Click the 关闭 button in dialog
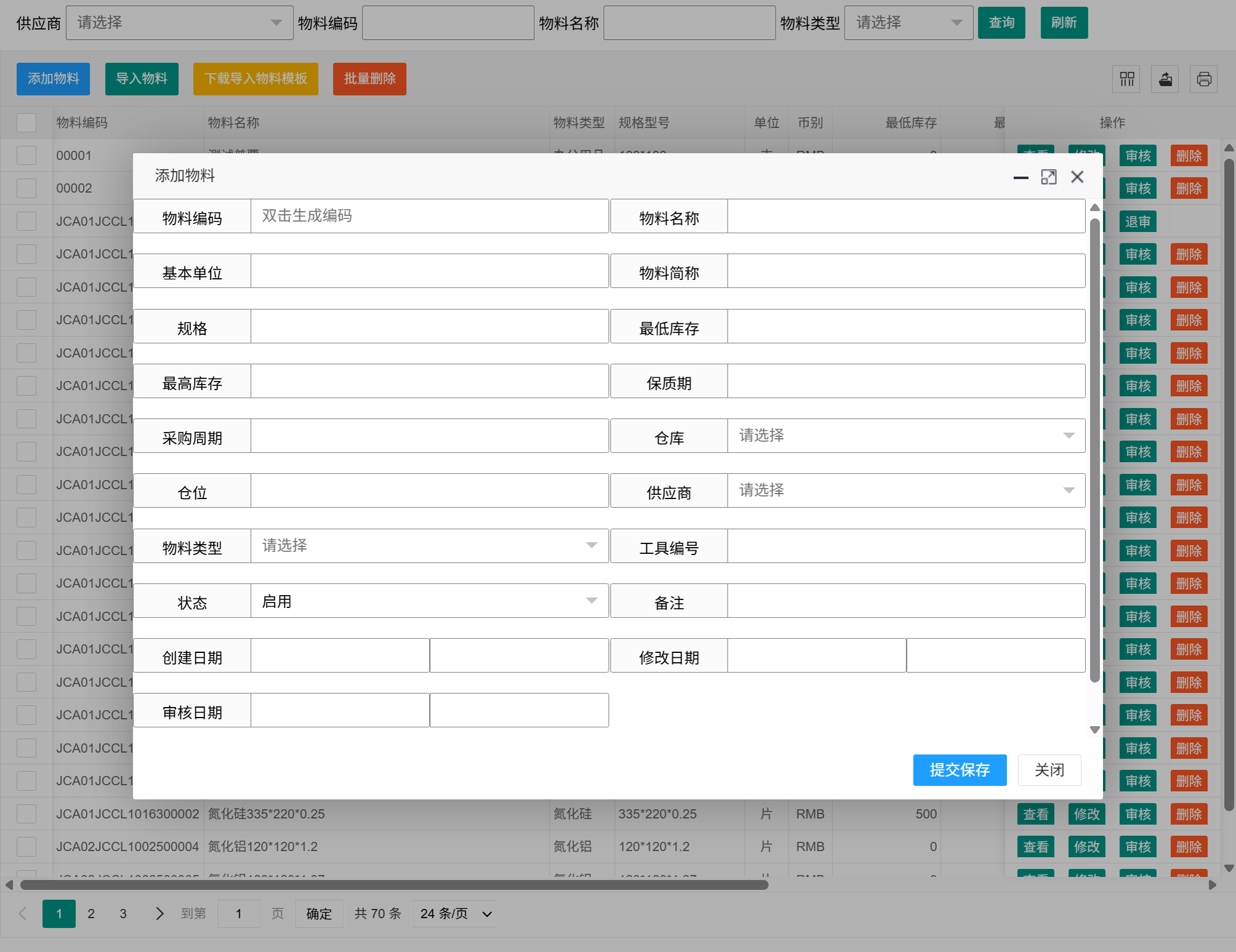1236x952 pixels. click(x=1049, y=770)
